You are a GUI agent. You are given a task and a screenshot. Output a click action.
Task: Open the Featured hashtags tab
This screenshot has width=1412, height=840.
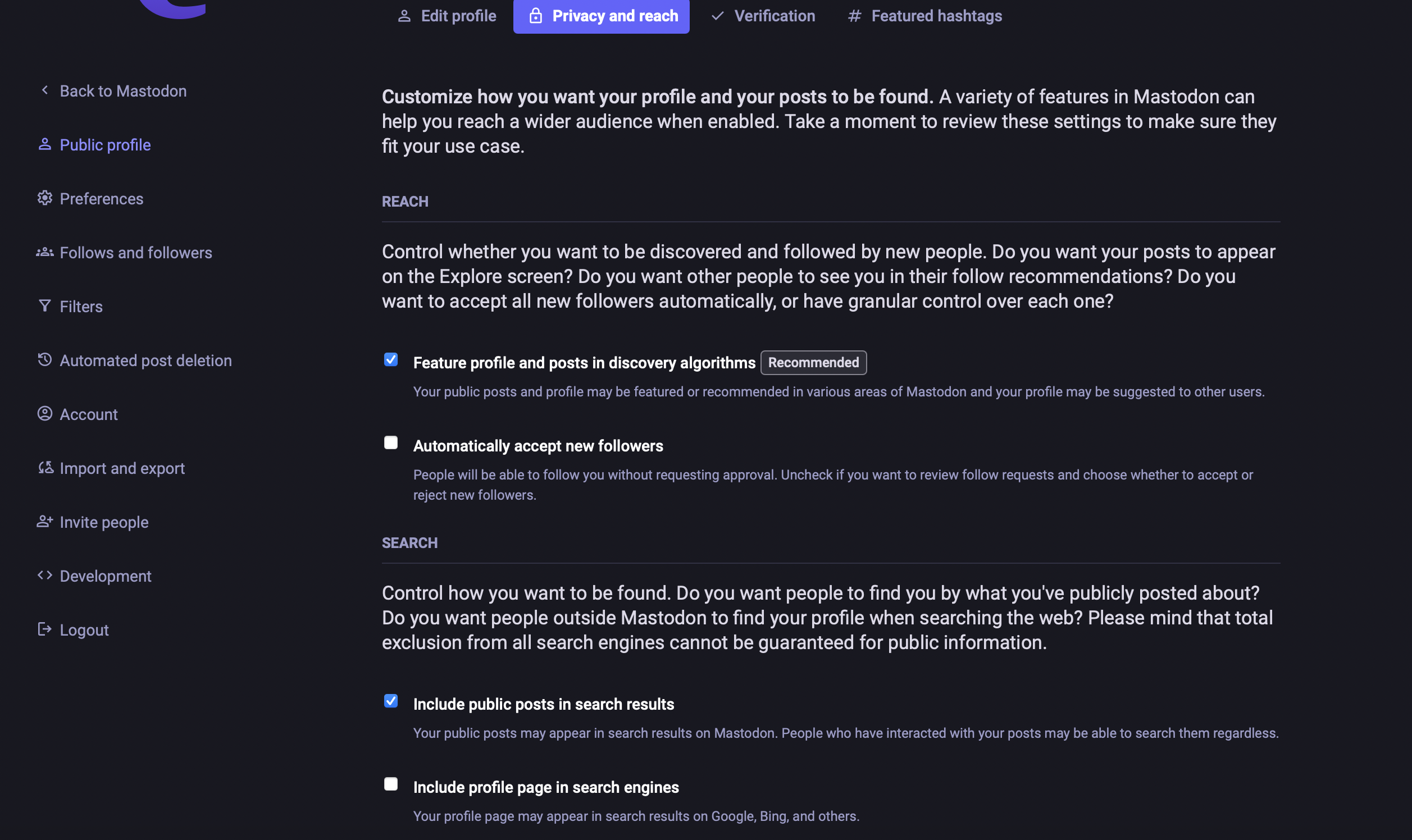click(x=924, y=16)
